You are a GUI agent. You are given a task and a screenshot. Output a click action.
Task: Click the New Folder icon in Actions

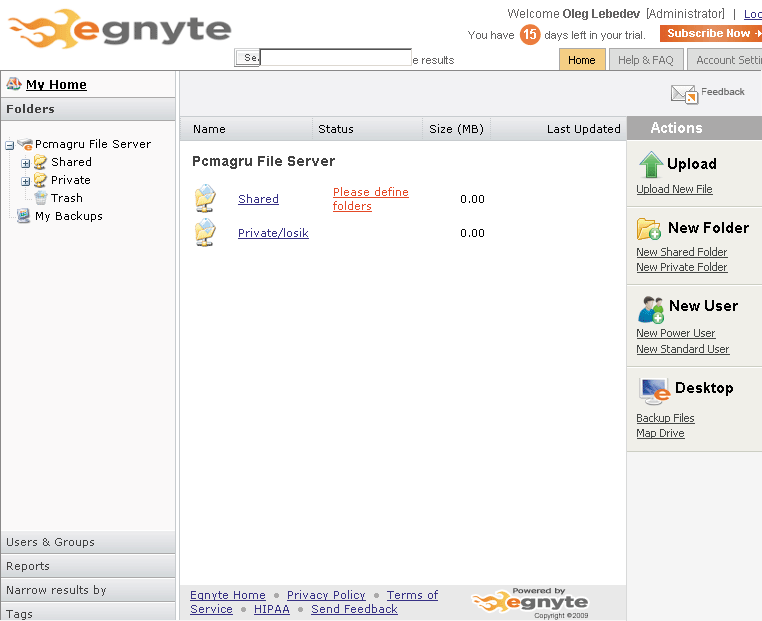(649, 229)
